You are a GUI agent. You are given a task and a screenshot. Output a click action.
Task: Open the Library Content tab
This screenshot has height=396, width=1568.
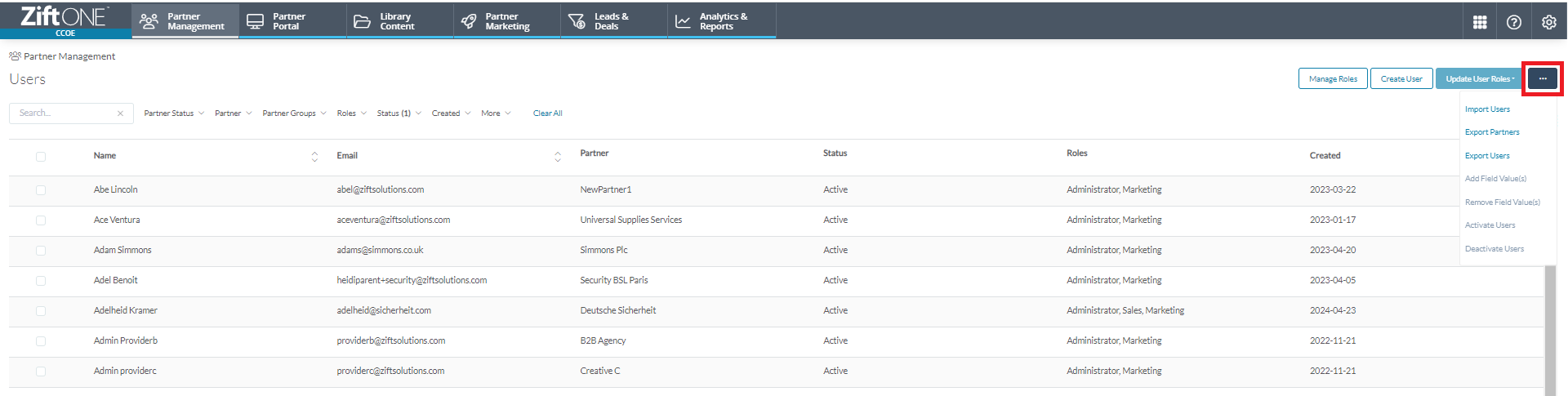tap(400, 21)
